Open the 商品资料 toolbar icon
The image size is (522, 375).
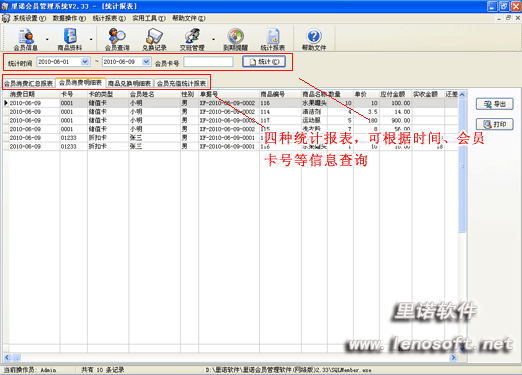coord(70,39)
